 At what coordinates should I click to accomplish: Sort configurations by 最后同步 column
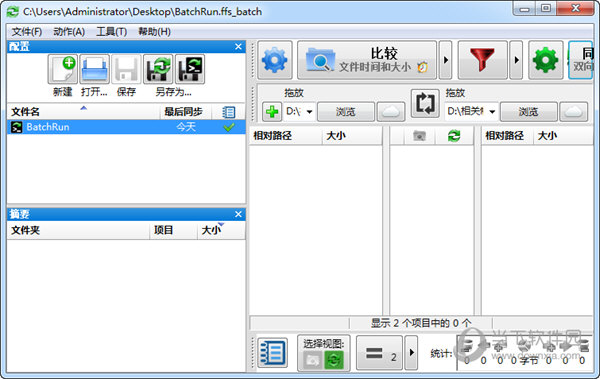point(186,112)
